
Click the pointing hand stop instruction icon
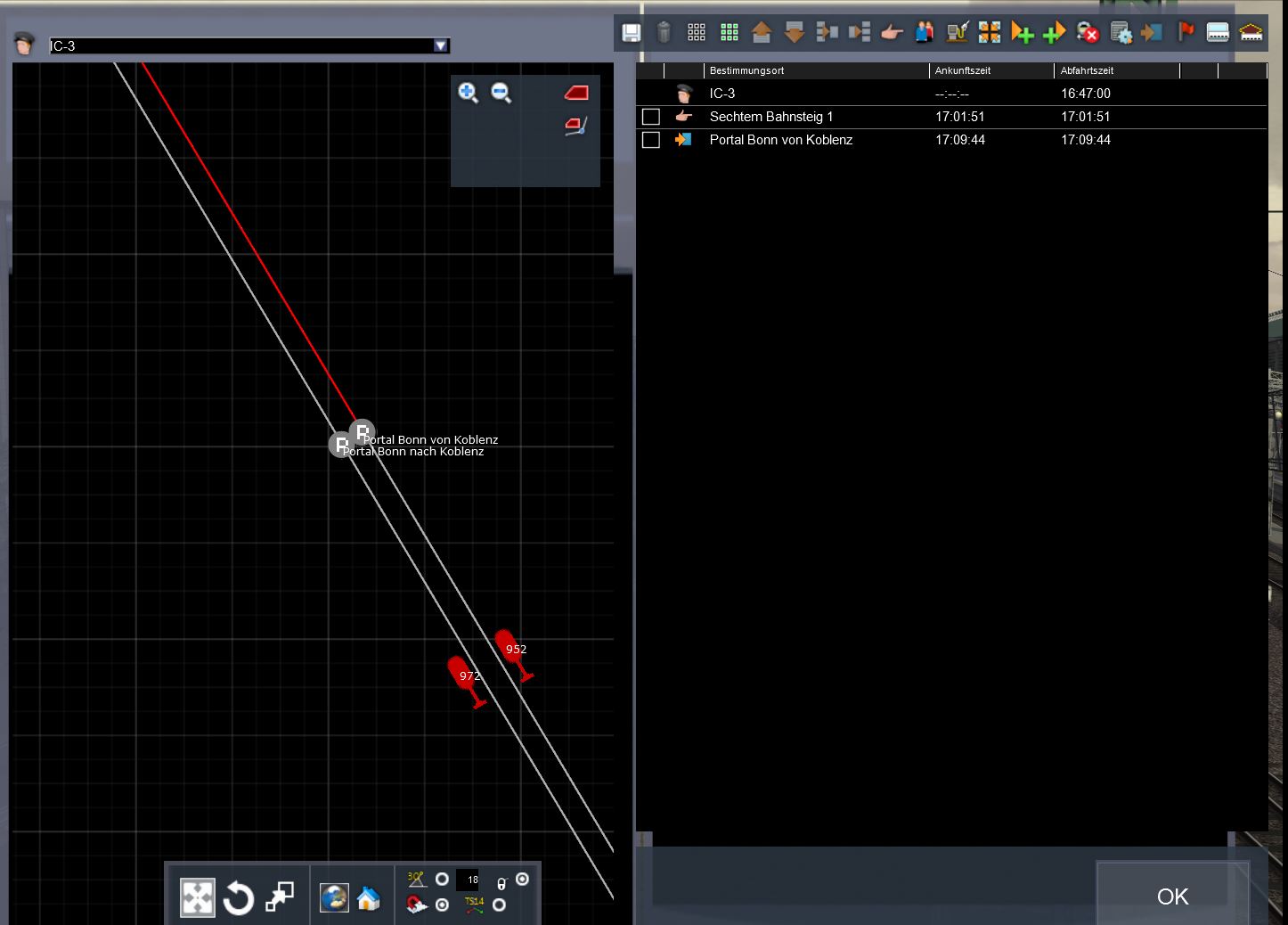click(x=892, y=33)
